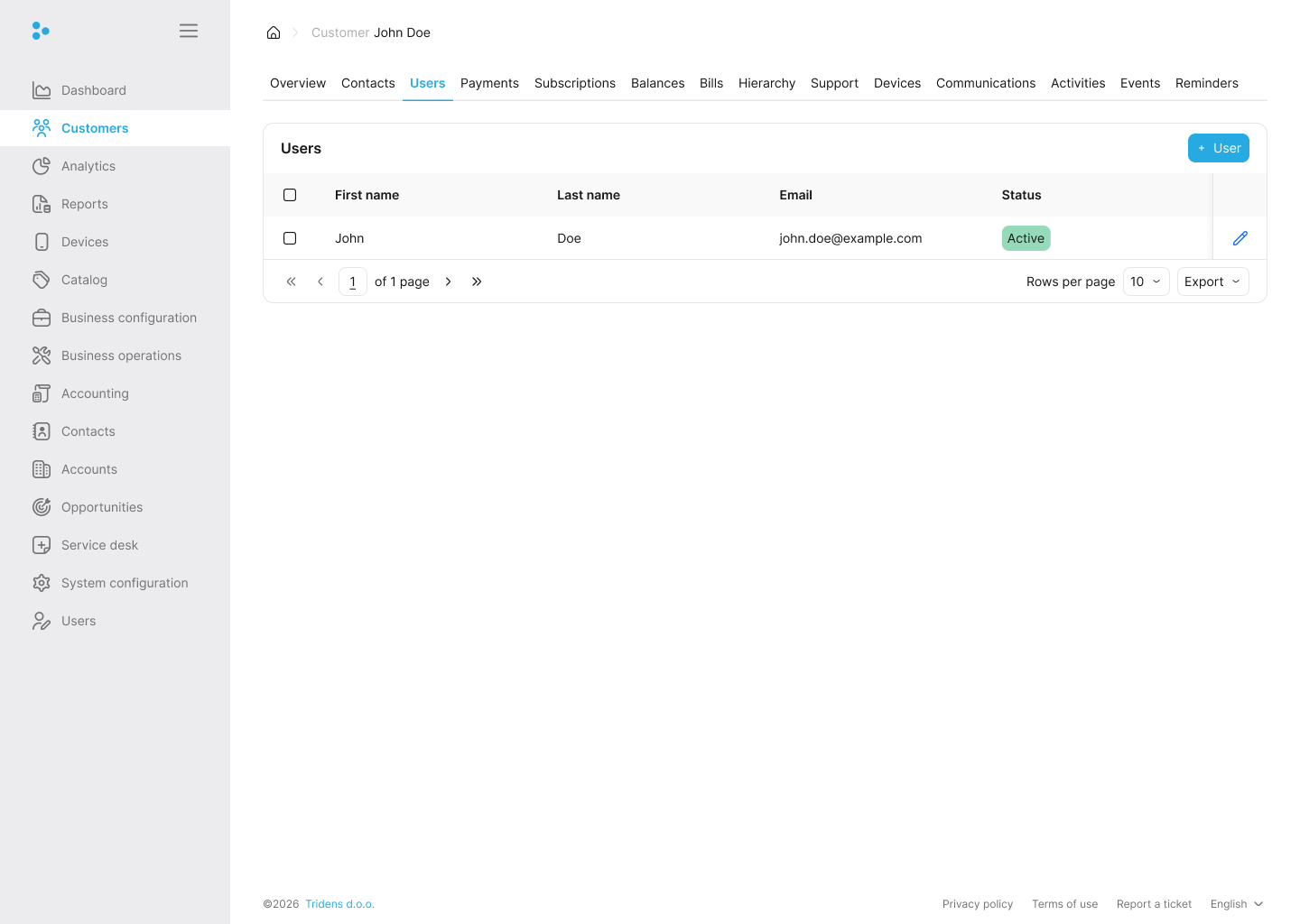Image resolution: width=1300 pixels, height=924 pixels.
Task: Click the + User button
Action: click(x=1219, y=148)
